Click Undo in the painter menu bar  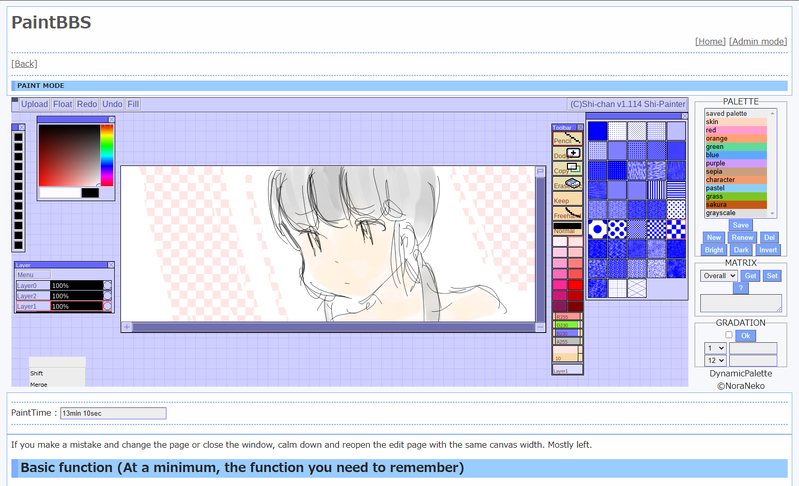coord(112,104)
